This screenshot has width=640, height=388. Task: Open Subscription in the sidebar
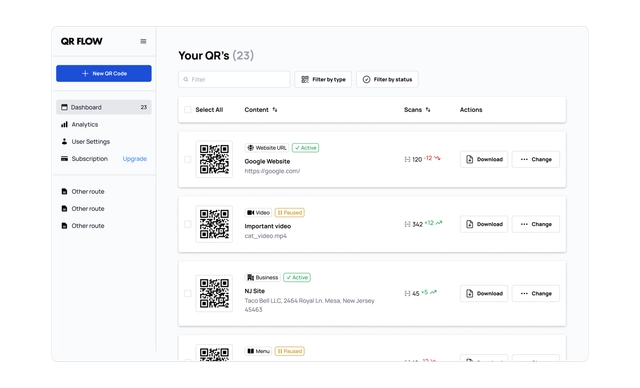click(84, 159)
